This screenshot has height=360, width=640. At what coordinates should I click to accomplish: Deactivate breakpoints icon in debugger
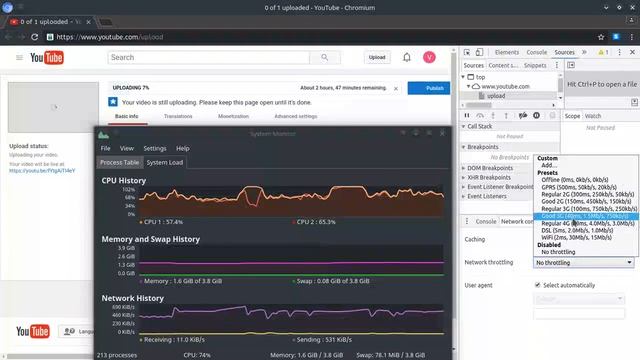point(522,116)
